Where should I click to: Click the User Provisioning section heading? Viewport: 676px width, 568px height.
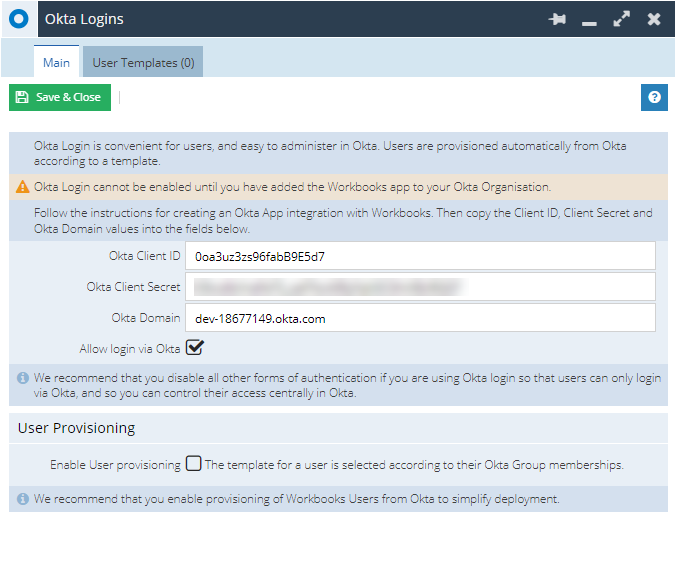76,428
